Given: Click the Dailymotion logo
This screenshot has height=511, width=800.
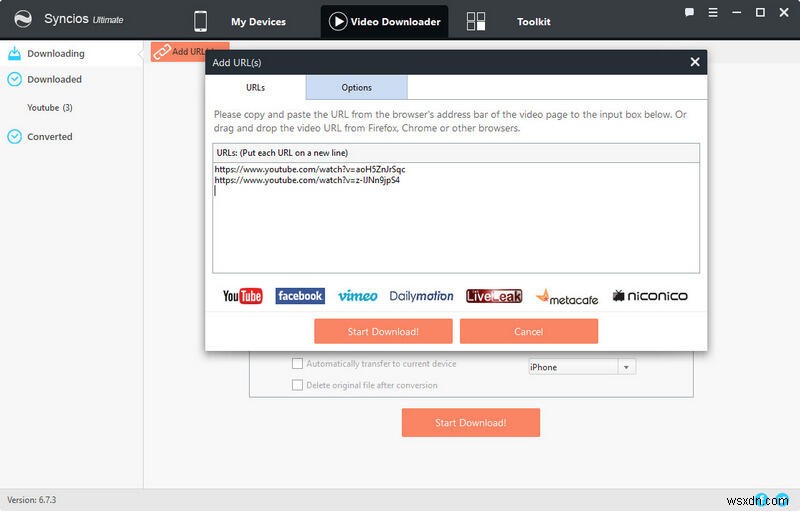Looking at the screenshot, I should tap(421, 296).
